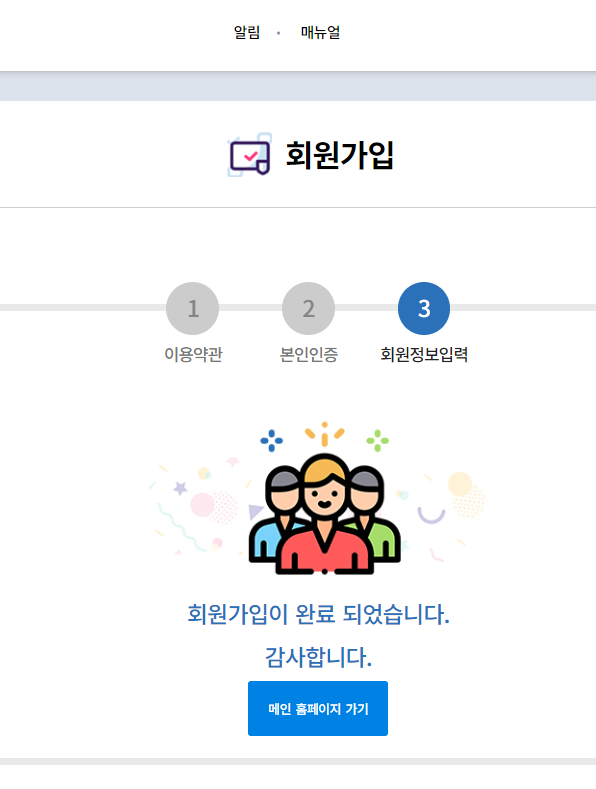The height and width of the screenshot is (789, 596).
Task: Open the 알림 menu item
Action: pyautogui.click(x=247, y=33)
